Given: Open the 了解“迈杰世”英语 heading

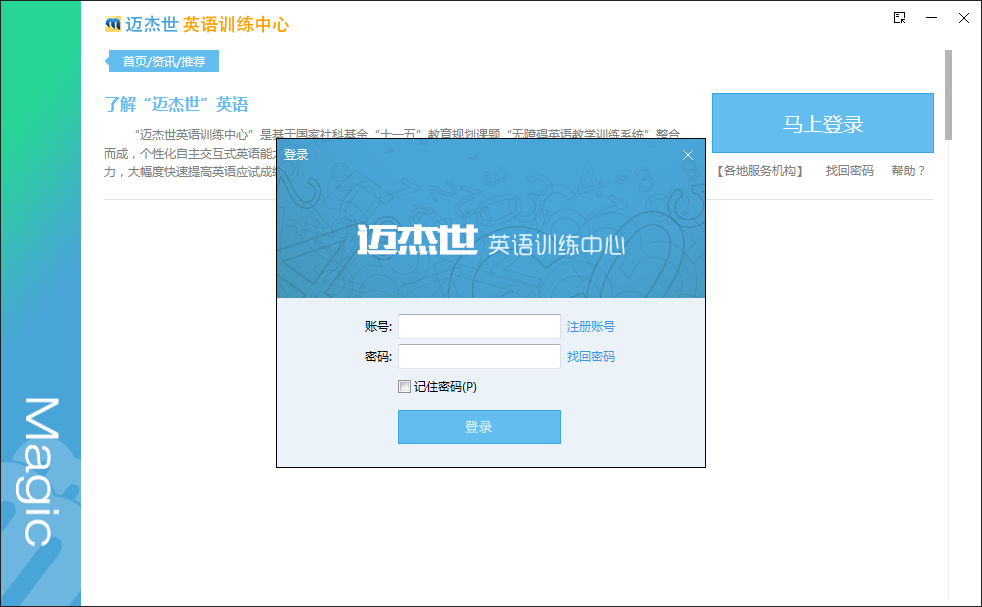Looking at the screenshot, I should point(176,105).
